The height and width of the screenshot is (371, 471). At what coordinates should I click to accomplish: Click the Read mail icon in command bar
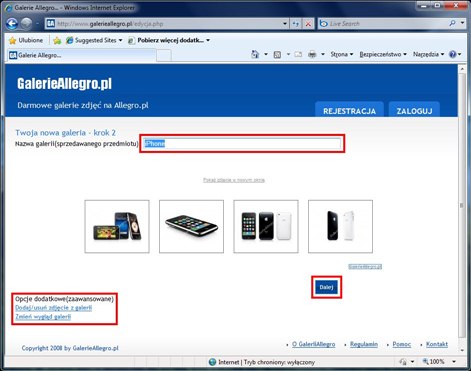click(298, 54)
